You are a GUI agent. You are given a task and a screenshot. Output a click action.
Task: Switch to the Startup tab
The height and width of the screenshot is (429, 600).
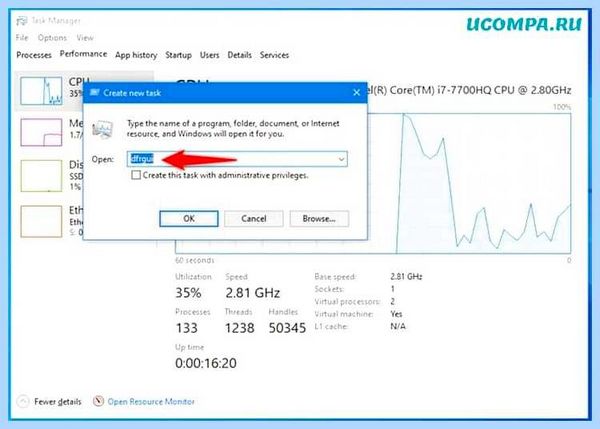point(178,55)
